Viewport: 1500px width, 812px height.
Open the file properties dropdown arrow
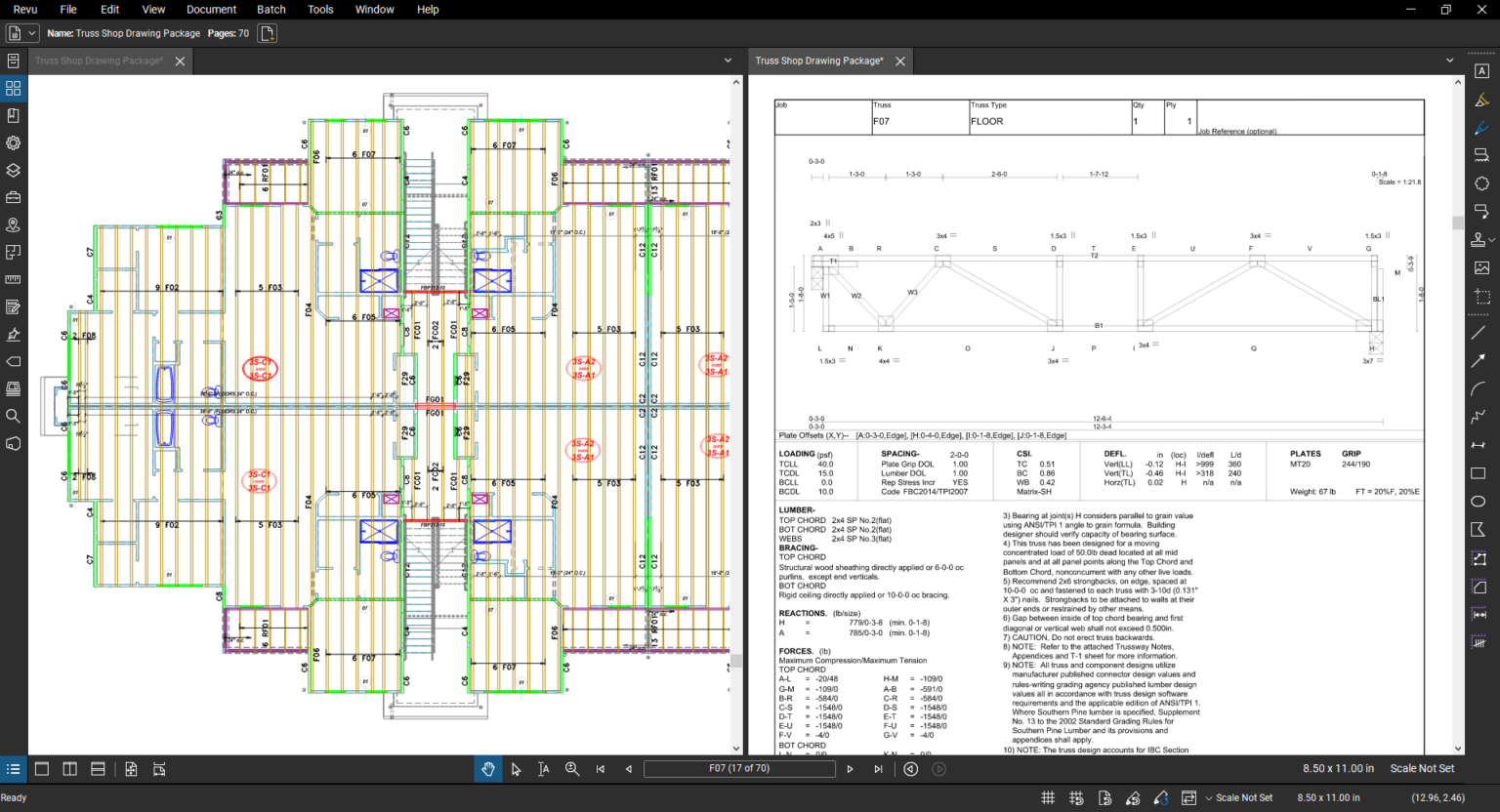(32, 33)
